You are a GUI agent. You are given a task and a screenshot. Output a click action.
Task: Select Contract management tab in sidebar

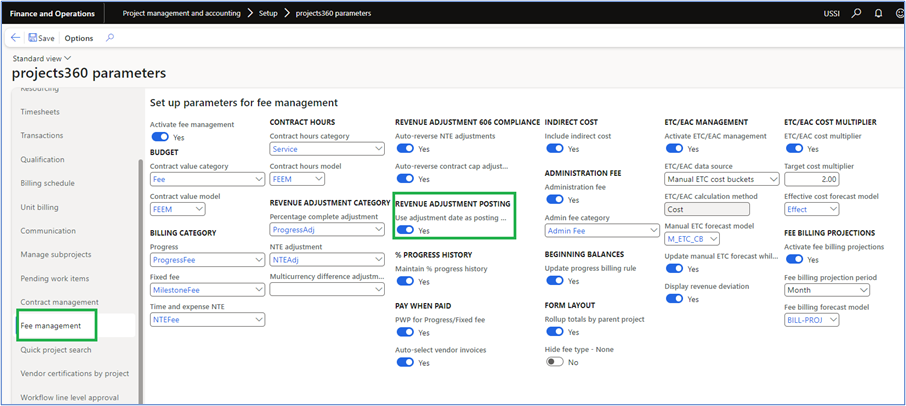coord(61,302)
